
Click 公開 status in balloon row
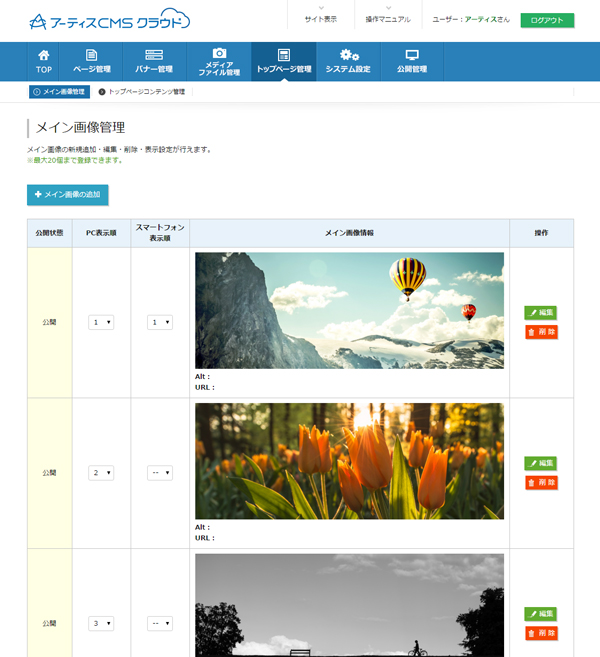[49, 322]
